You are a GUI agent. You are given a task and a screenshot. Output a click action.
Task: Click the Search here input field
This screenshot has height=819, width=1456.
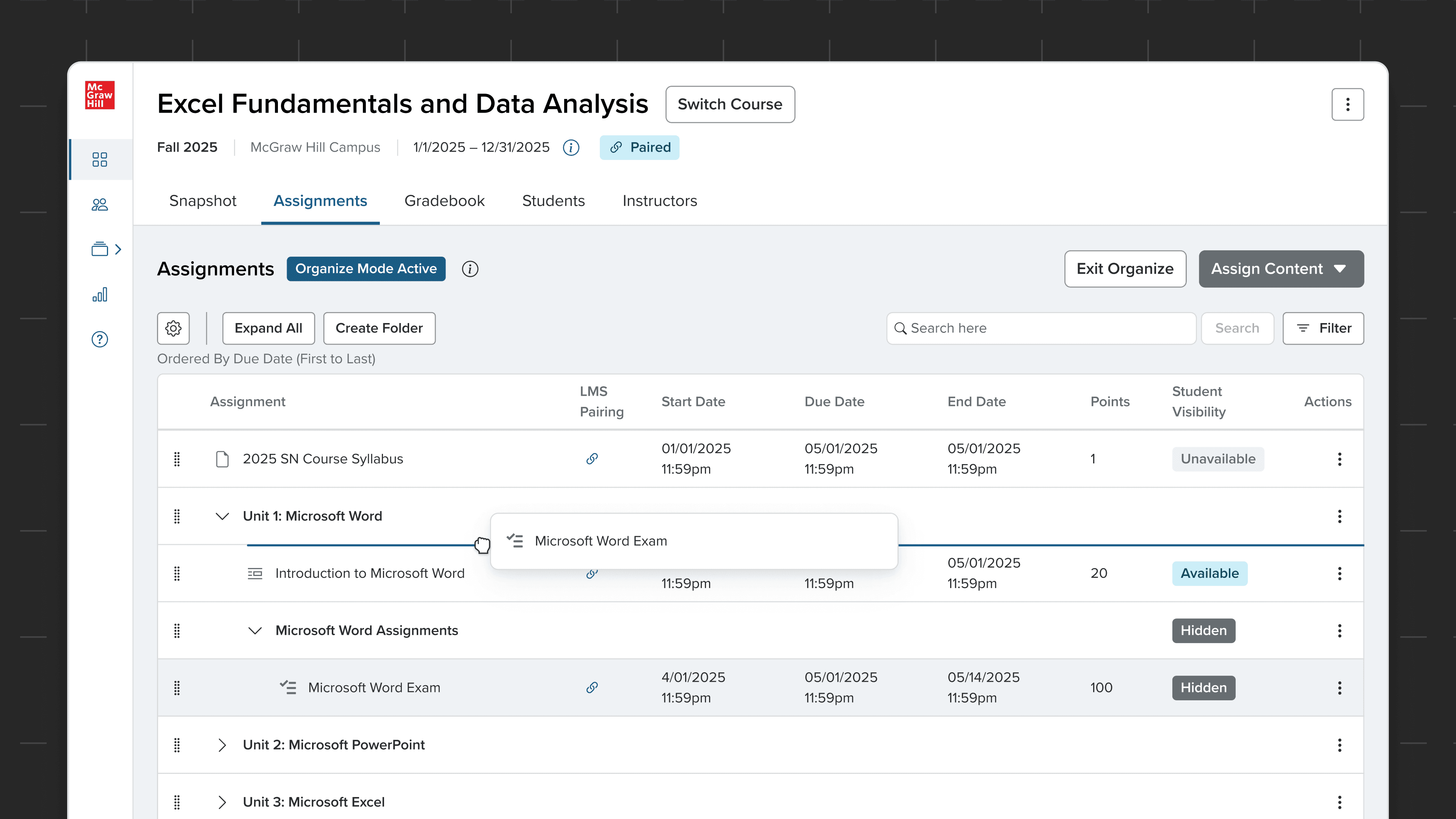click(x=1046, y=328)
